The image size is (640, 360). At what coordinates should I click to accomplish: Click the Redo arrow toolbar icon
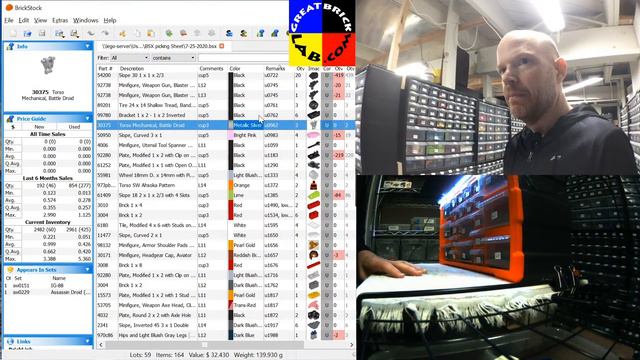point(105,33)
